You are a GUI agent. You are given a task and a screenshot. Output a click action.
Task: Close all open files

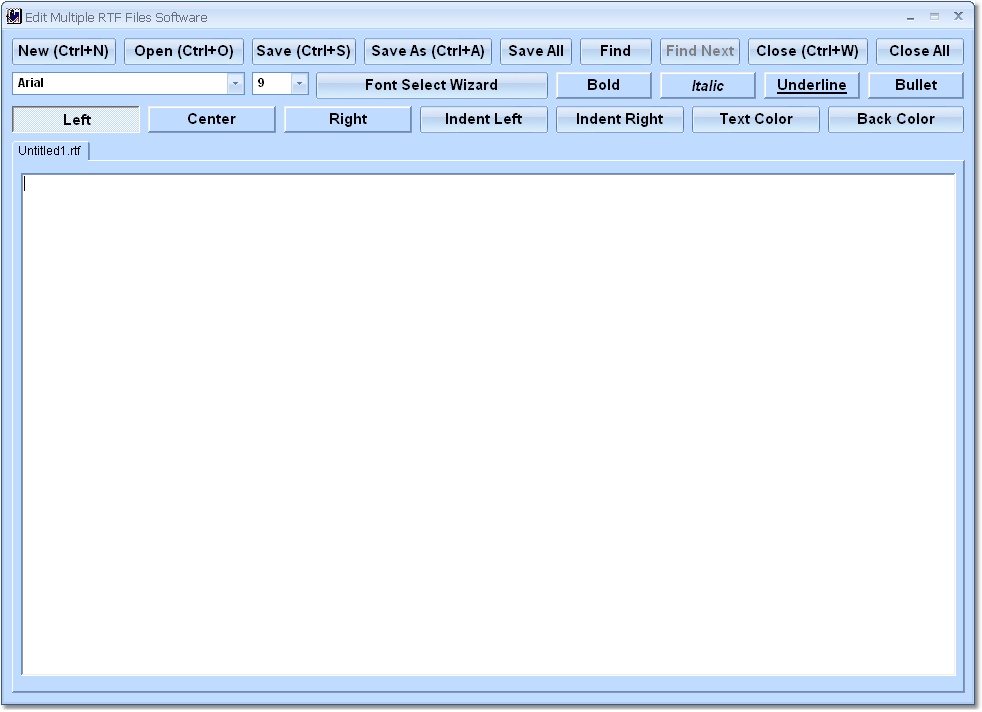pos(919,51)
